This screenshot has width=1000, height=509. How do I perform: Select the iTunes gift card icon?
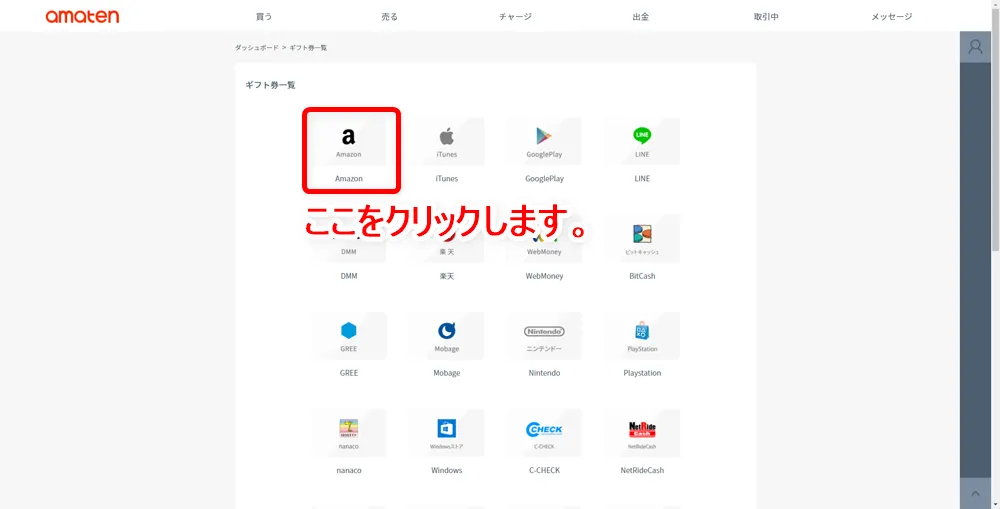click(446, 142)
